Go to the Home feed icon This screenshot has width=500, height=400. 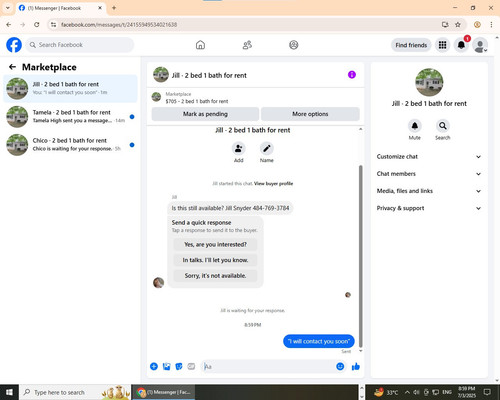(x=200, y=45)
